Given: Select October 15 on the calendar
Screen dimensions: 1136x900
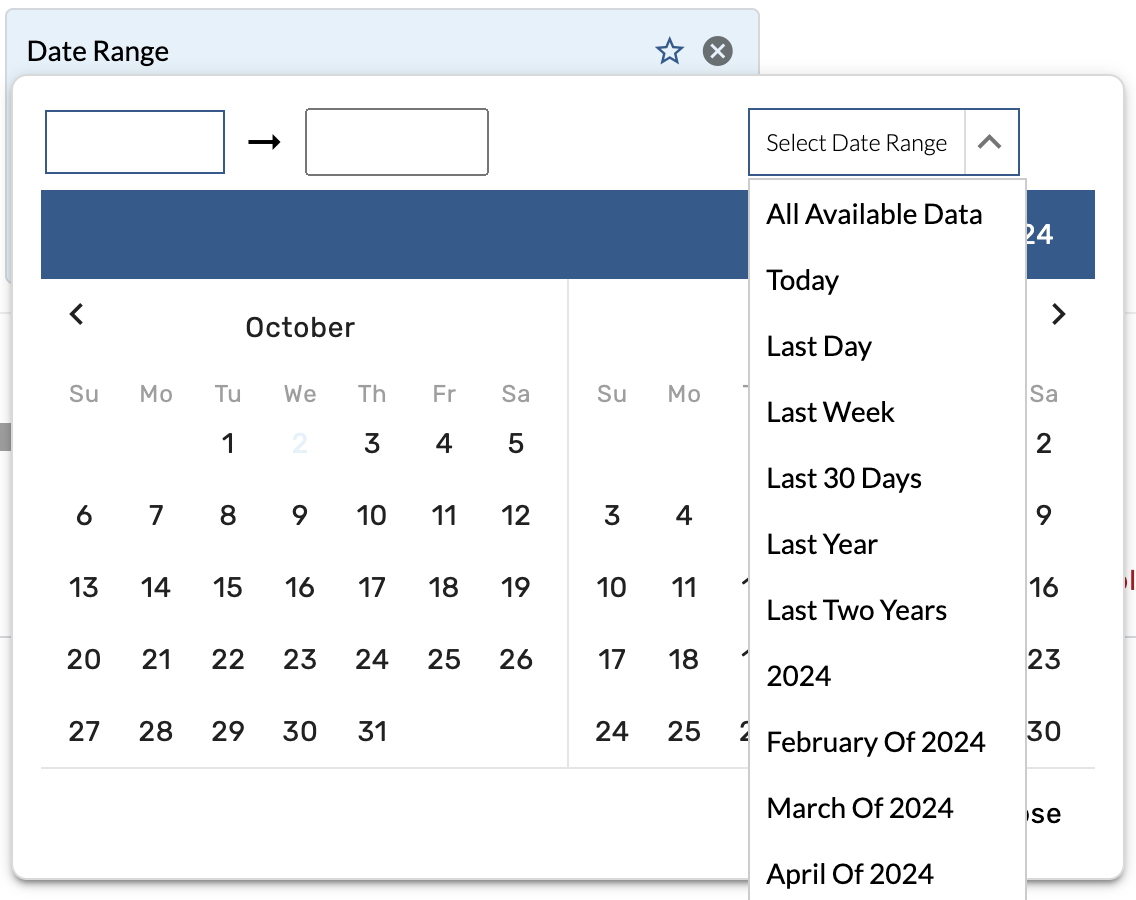Looking at the screenshot, I should [228, 587].
